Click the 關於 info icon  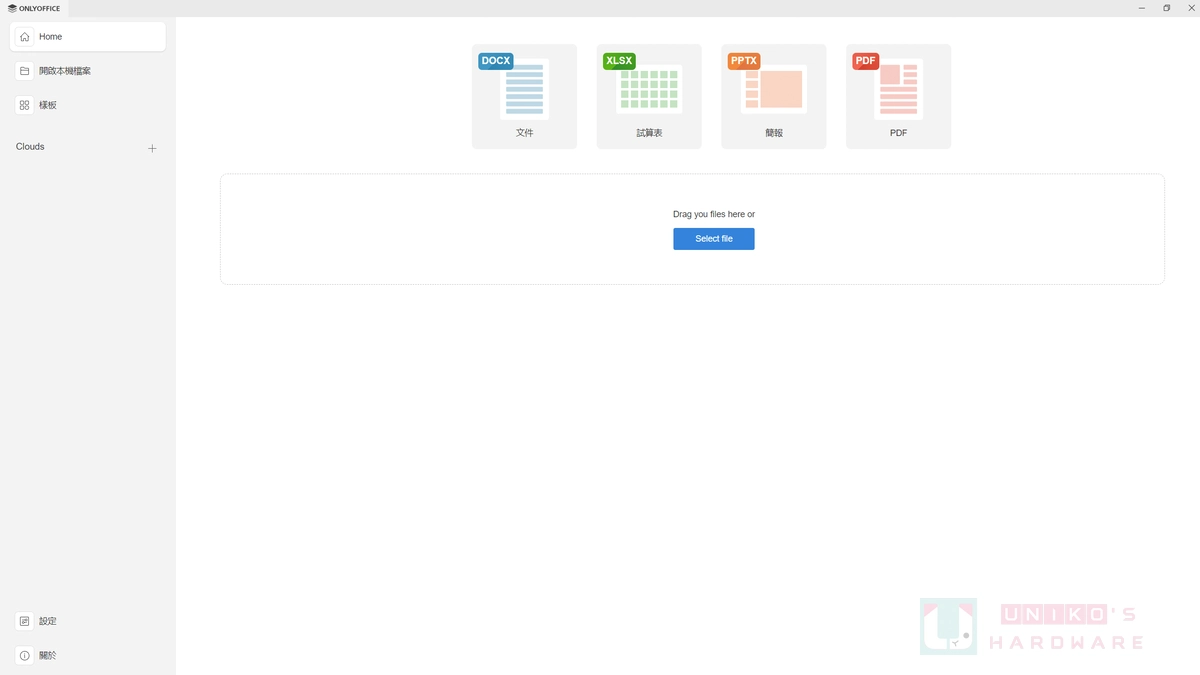click(25, 655)
